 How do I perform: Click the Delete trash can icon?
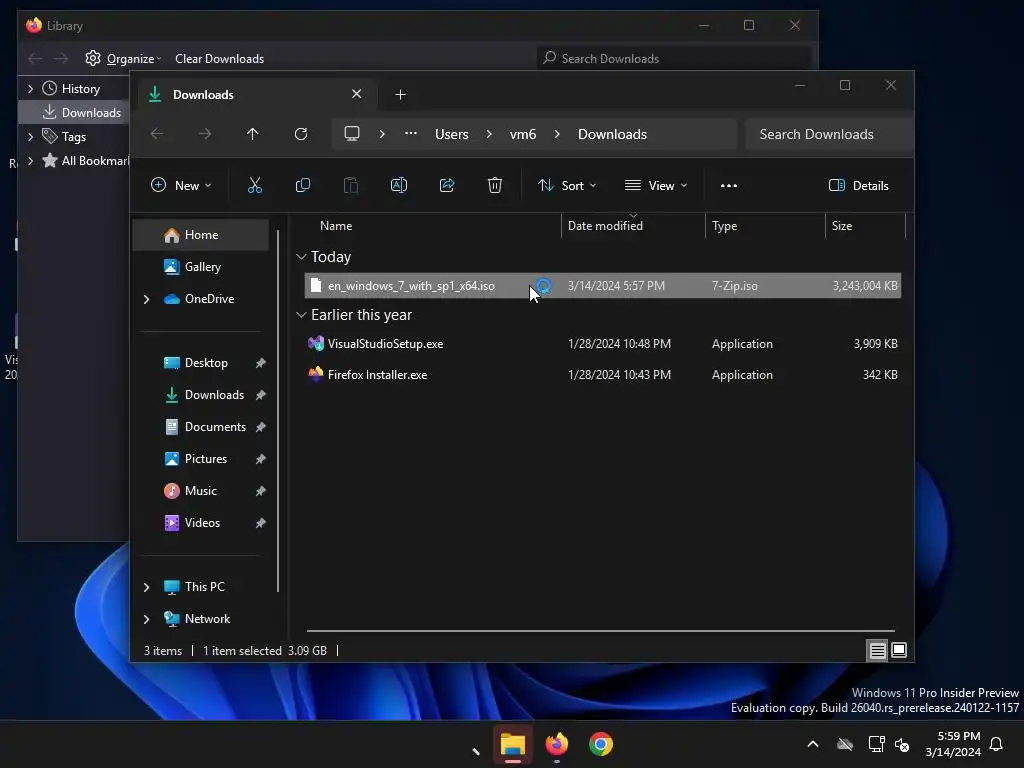(495, 185)
